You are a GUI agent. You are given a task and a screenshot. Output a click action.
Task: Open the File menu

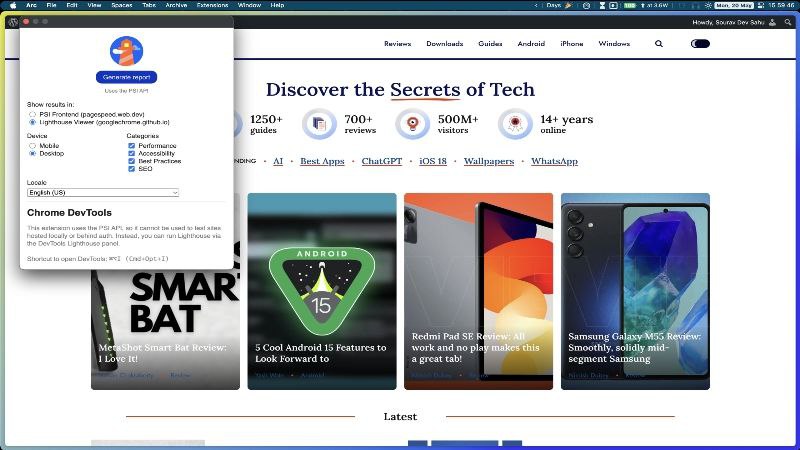click(52, 5)
